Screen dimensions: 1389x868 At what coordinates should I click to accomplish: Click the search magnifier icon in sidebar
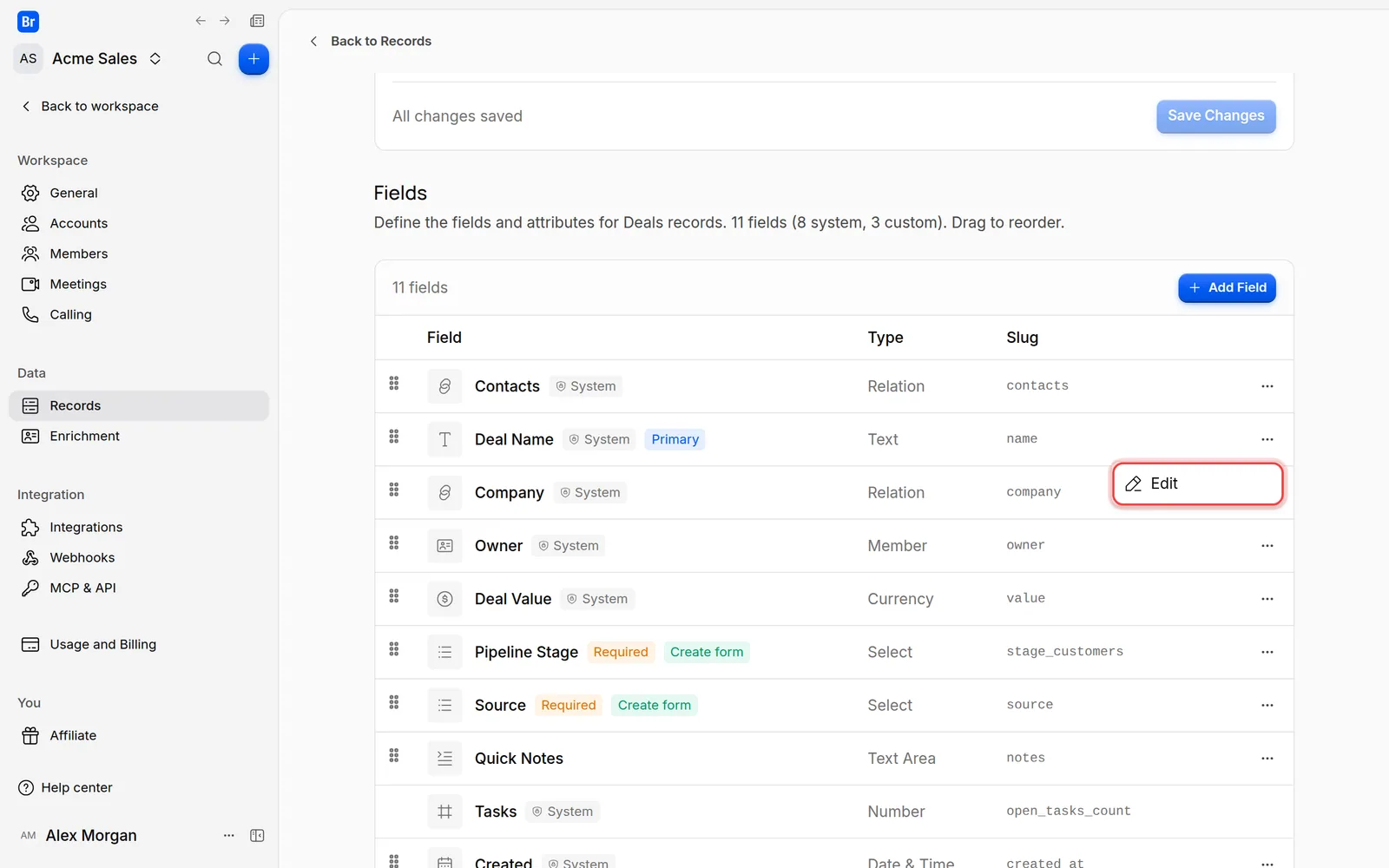214,59
